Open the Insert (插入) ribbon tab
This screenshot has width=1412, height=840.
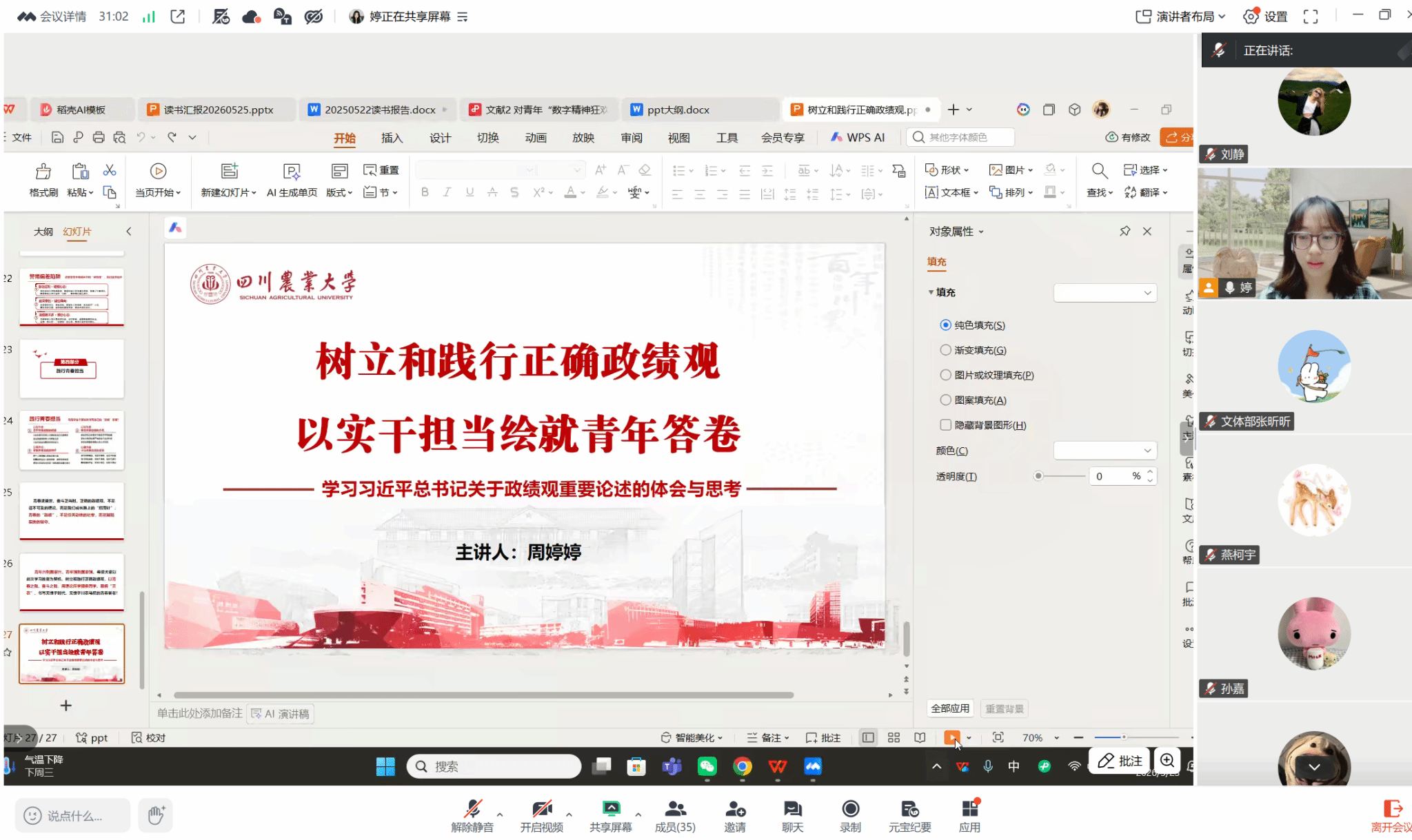point(392,138)
